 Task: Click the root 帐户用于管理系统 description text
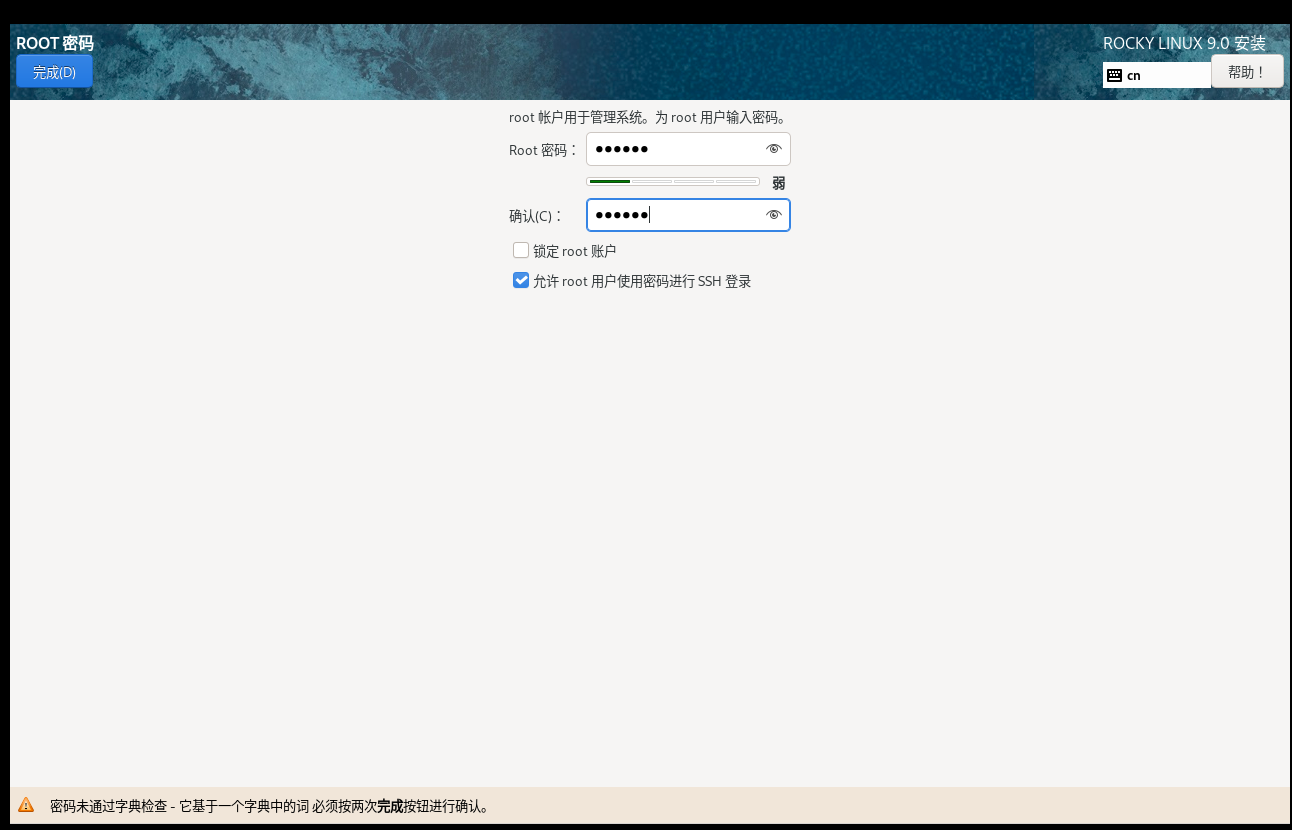(649, 117)
